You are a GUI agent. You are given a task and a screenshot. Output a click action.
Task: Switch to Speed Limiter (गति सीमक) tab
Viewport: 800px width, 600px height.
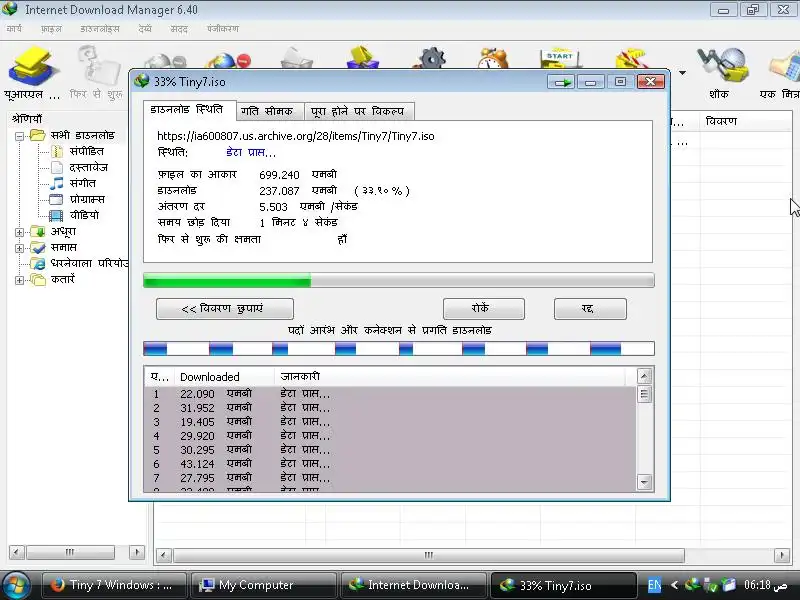[x=270, y=111]
